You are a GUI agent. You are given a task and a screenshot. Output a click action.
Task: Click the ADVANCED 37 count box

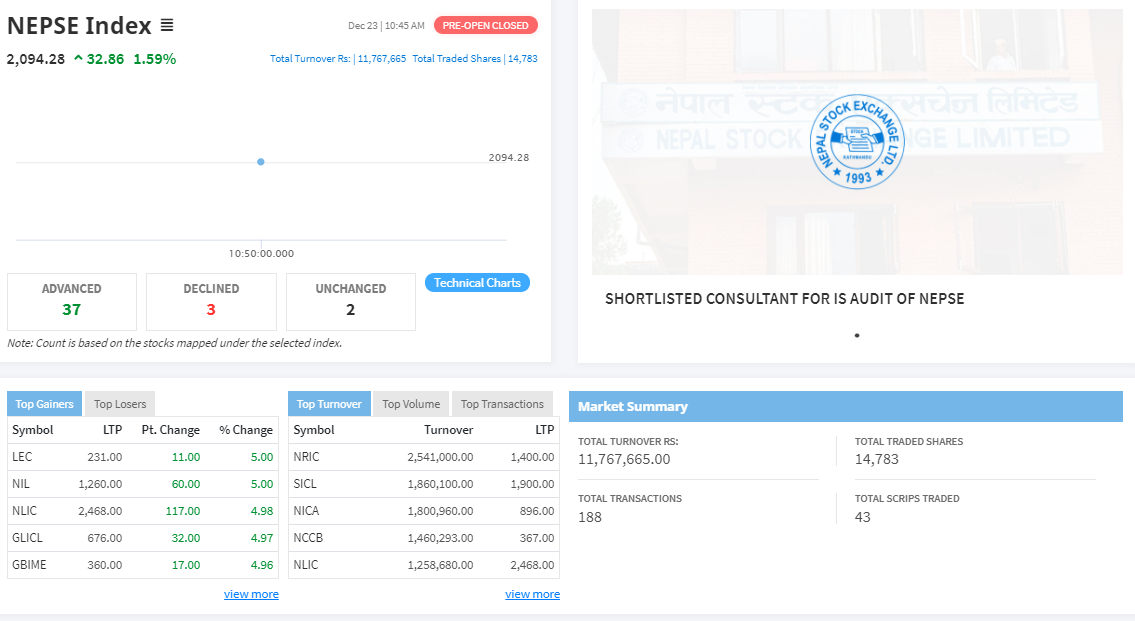pos(72,302)
